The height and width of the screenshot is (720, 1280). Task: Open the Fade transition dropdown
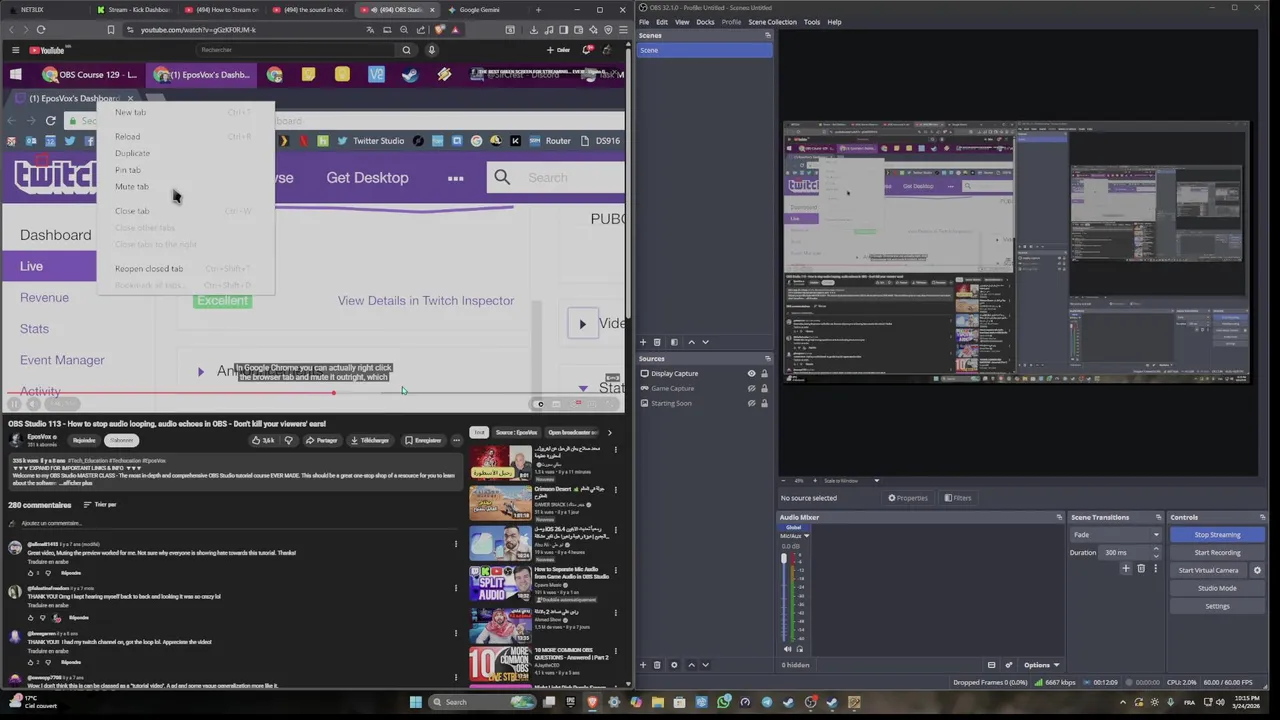click(1115, 535)
